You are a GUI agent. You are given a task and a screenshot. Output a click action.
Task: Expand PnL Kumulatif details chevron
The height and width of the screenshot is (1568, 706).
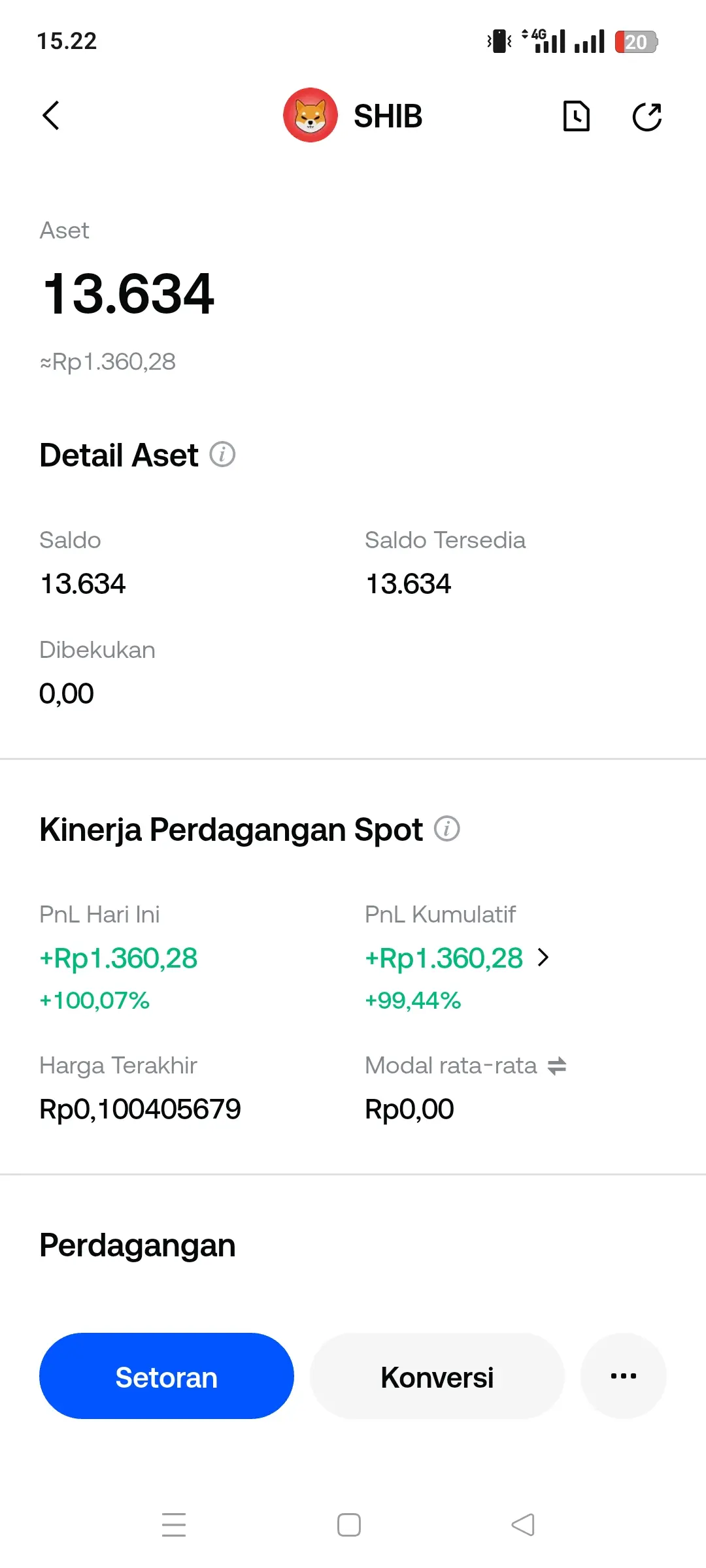point(543,958)
